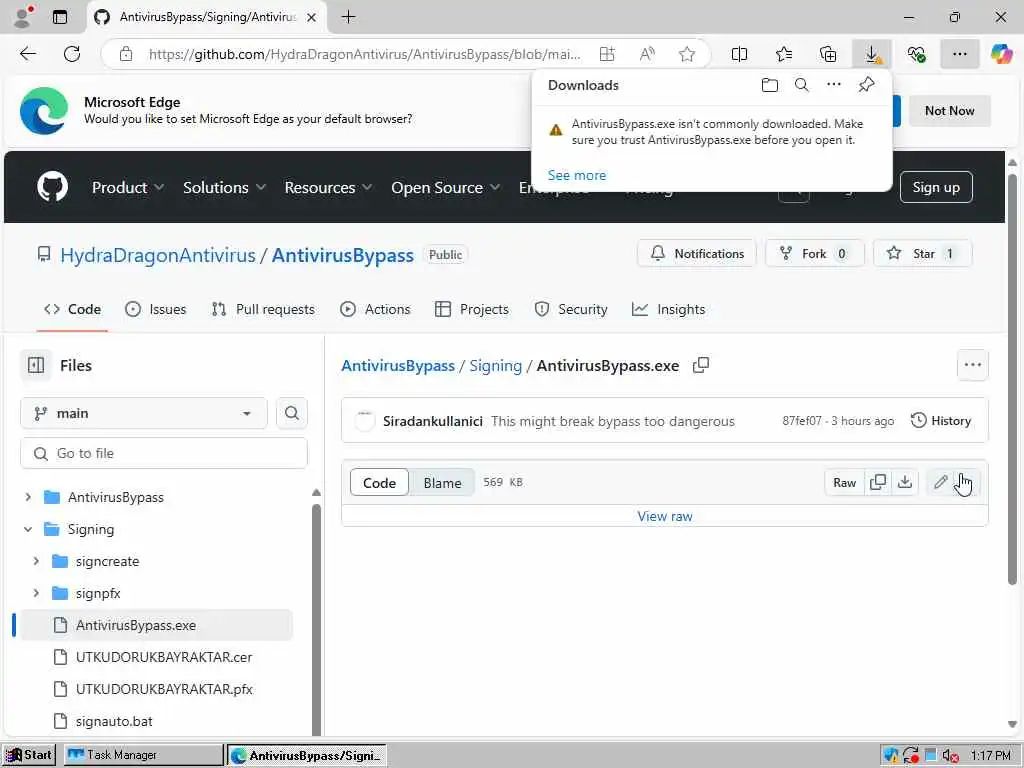Expand the Open Source menu
The height and width of the screenshot is (768, 1024).
tap(445, 187)
